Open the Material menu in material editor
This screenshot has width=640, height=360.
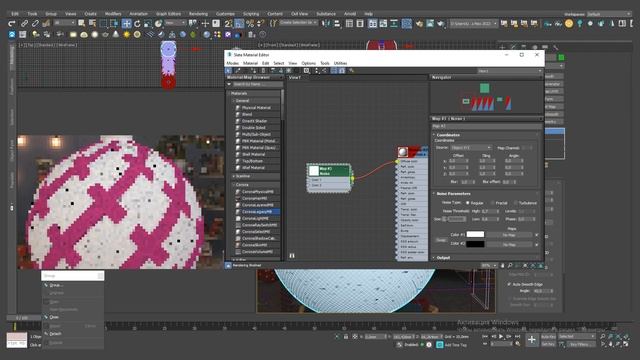click(x=250, y=63)
